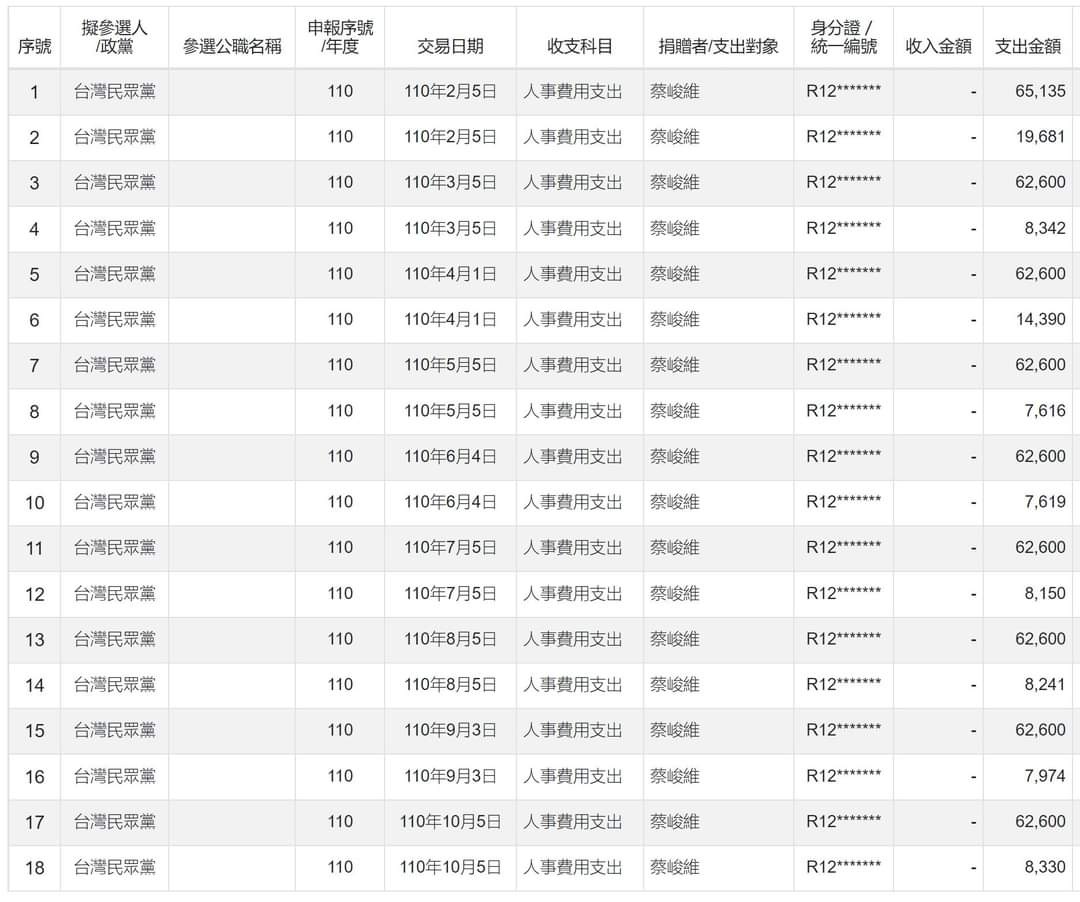Click the date in row 9

point(450,456)
